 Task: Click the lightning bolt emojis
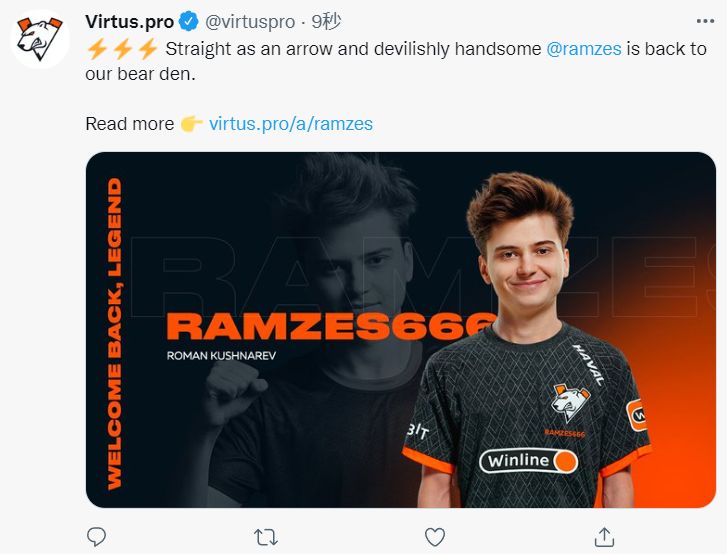pyautogui.click(x=123, y=48)
